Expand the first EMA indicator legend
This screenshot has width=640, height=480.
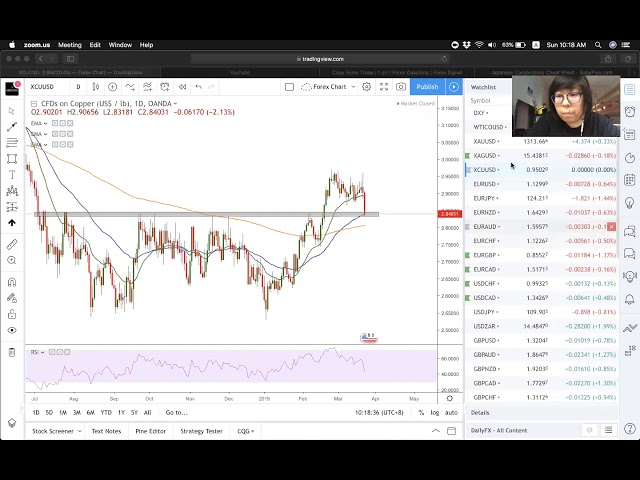[39, 123]
